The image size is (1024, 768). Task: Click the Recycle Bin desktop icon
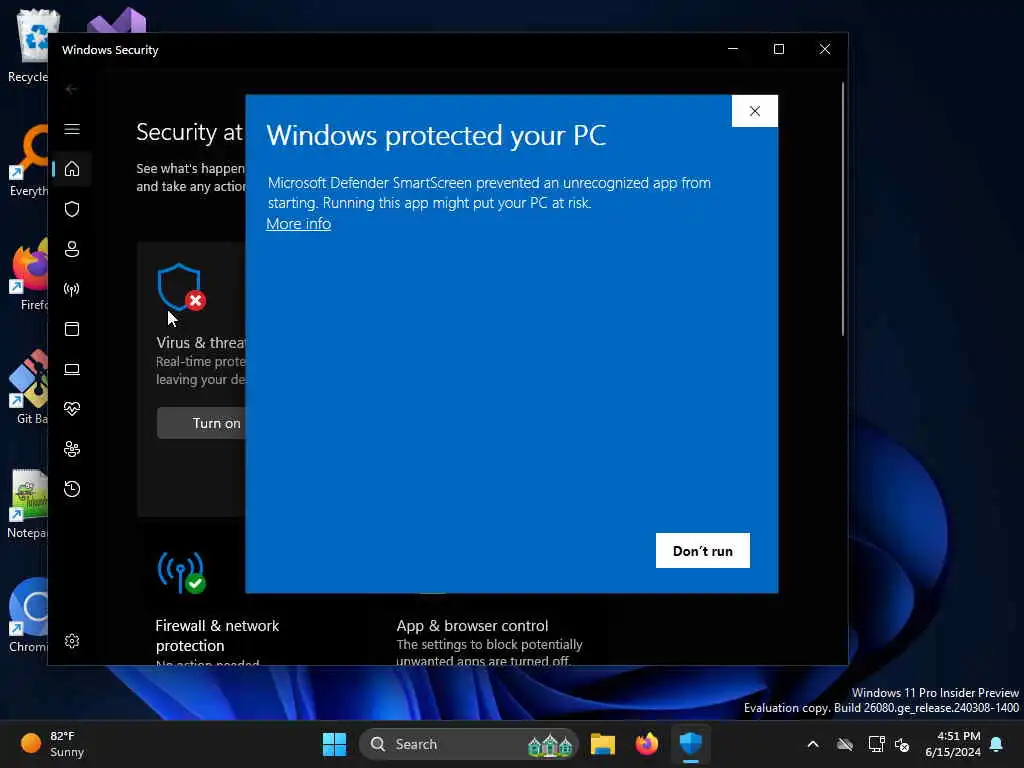tap(29, 46)
